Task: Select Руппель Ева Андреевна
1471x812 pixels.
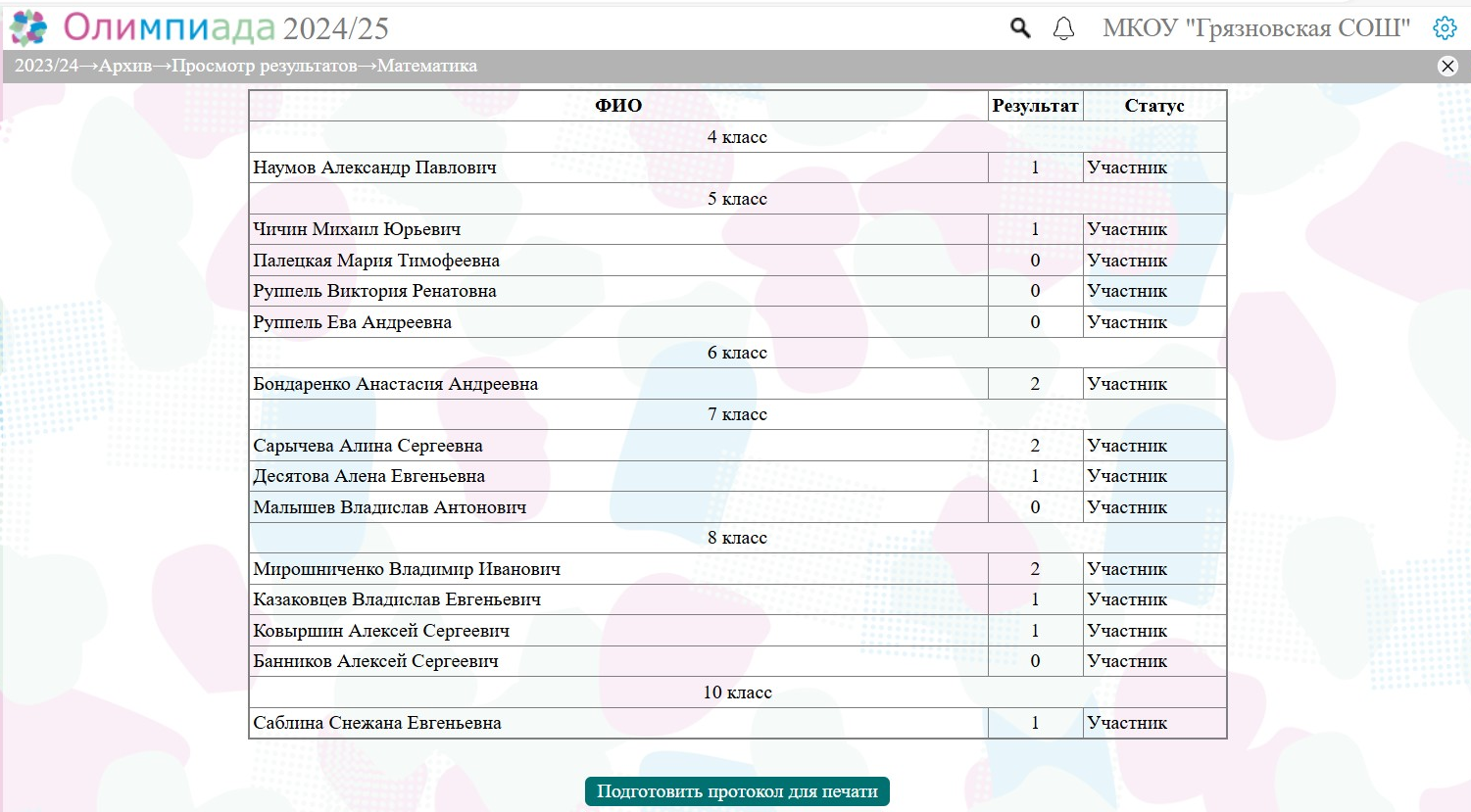Action: [x=352, y=322]
